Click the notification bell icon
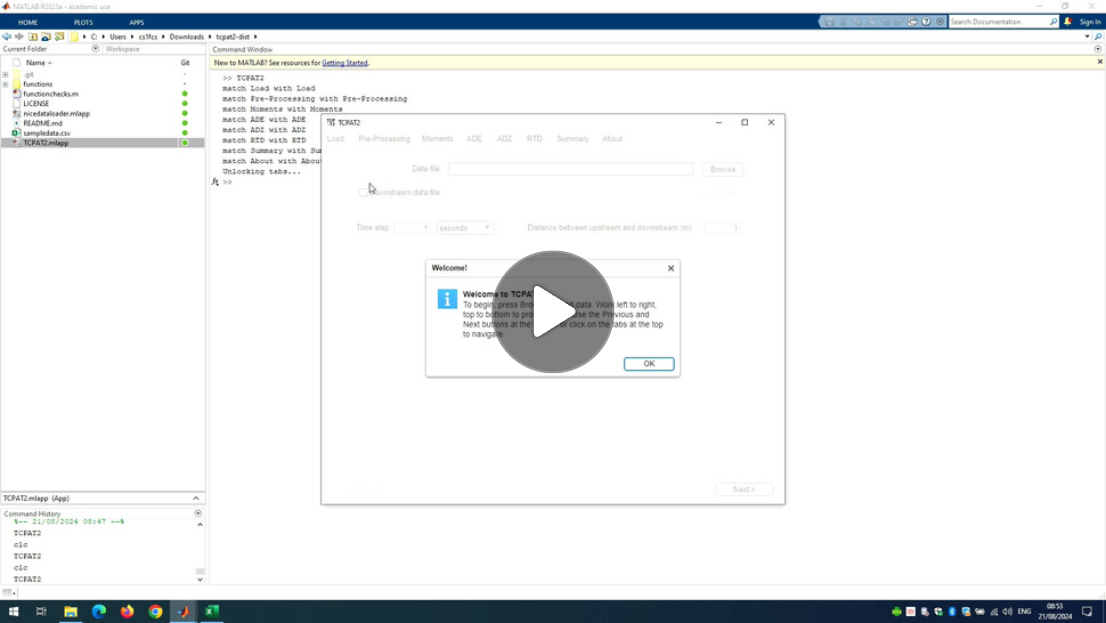Viewport: 1106px width, 623px height. [x=1068, y=22]
